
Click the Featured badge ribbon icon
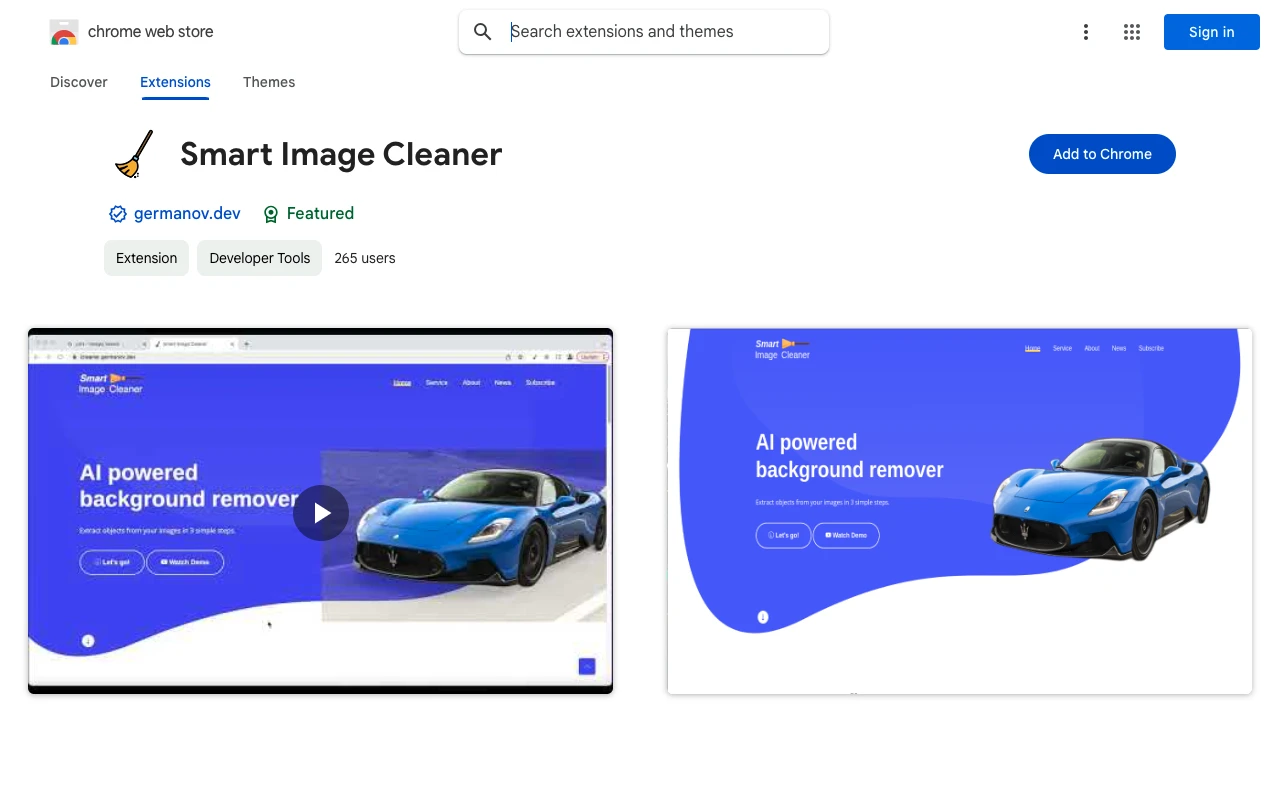[x=271, y=214]
